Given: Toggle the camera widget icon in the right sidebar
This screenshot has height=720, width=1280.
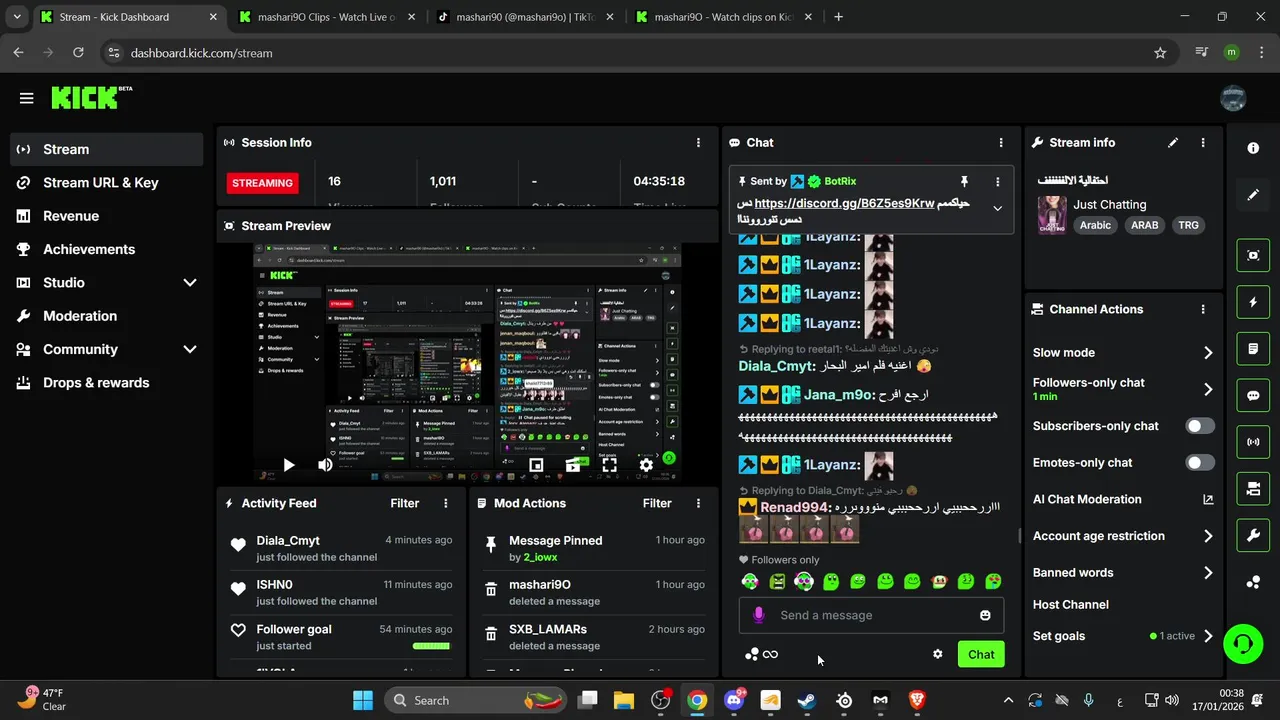Looking at the screenshot, I should point(1253,489).
